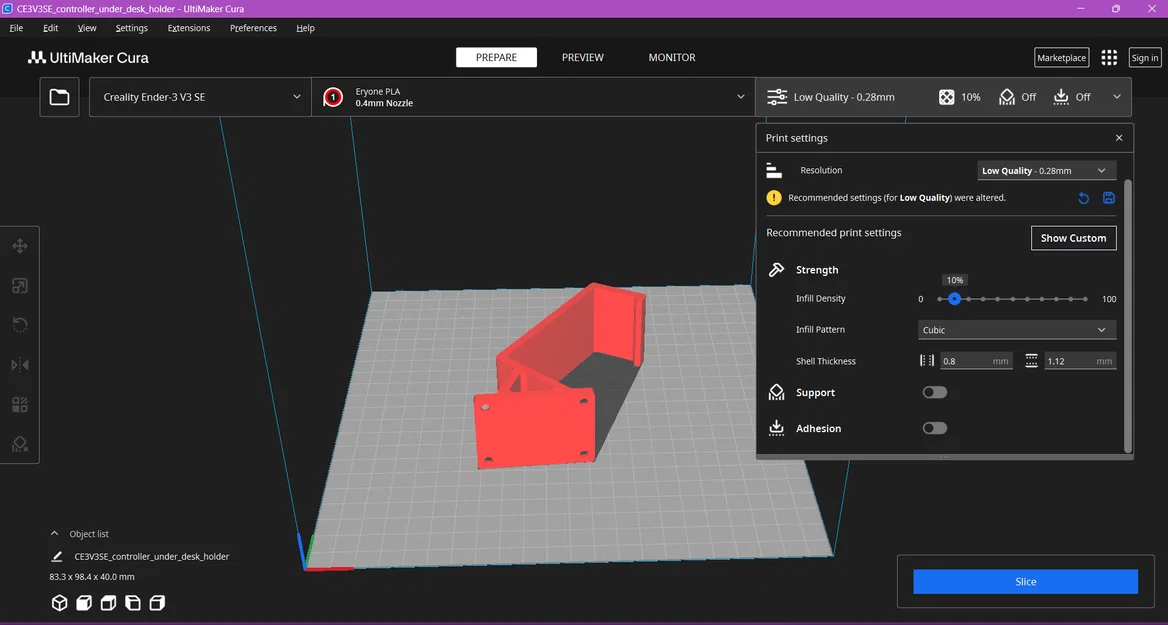The image size is (1168, 625).
Task: Select the Scale tool
Action: [x=20, y=286]
